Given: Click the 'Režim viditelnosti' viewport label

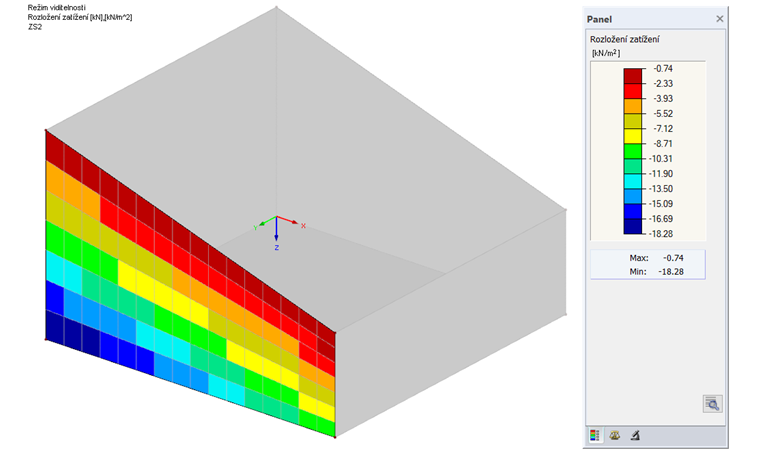Looking at the screenshot, I should point(57,8).
